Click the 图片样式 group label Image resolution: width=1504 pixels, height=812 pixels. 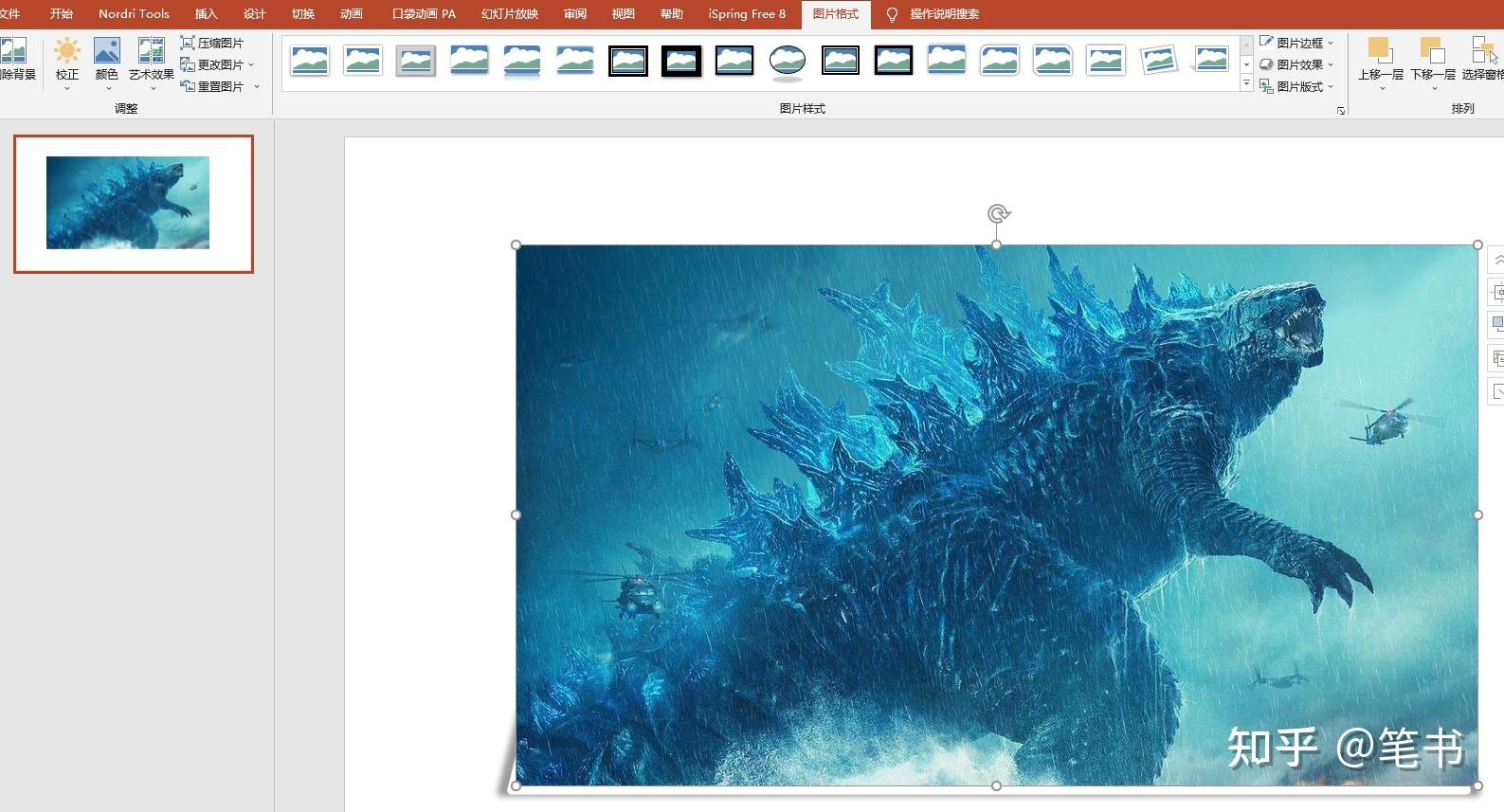pos(802,109)
